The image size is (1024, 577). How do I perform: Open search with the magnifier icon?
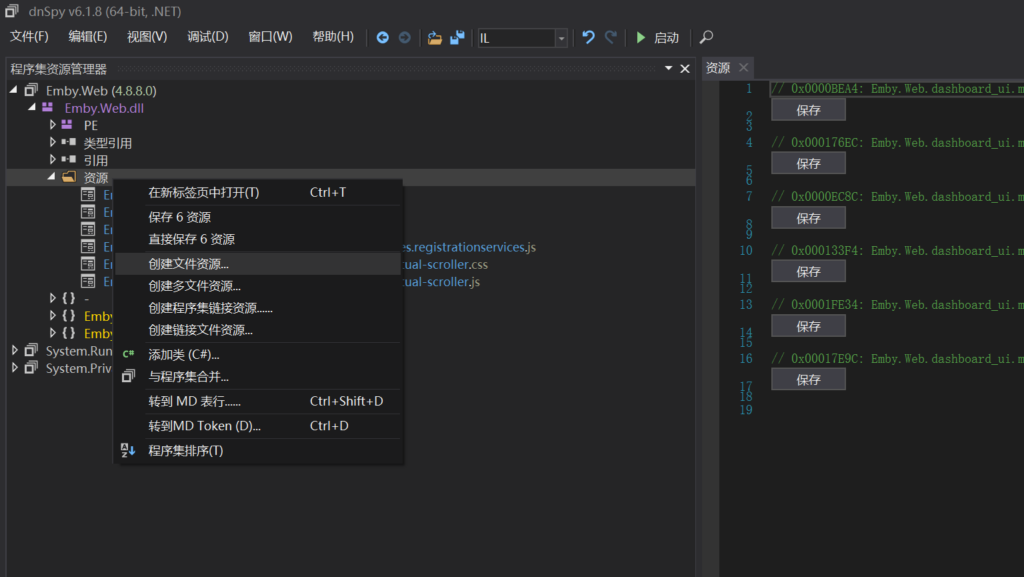click(706, 37)
